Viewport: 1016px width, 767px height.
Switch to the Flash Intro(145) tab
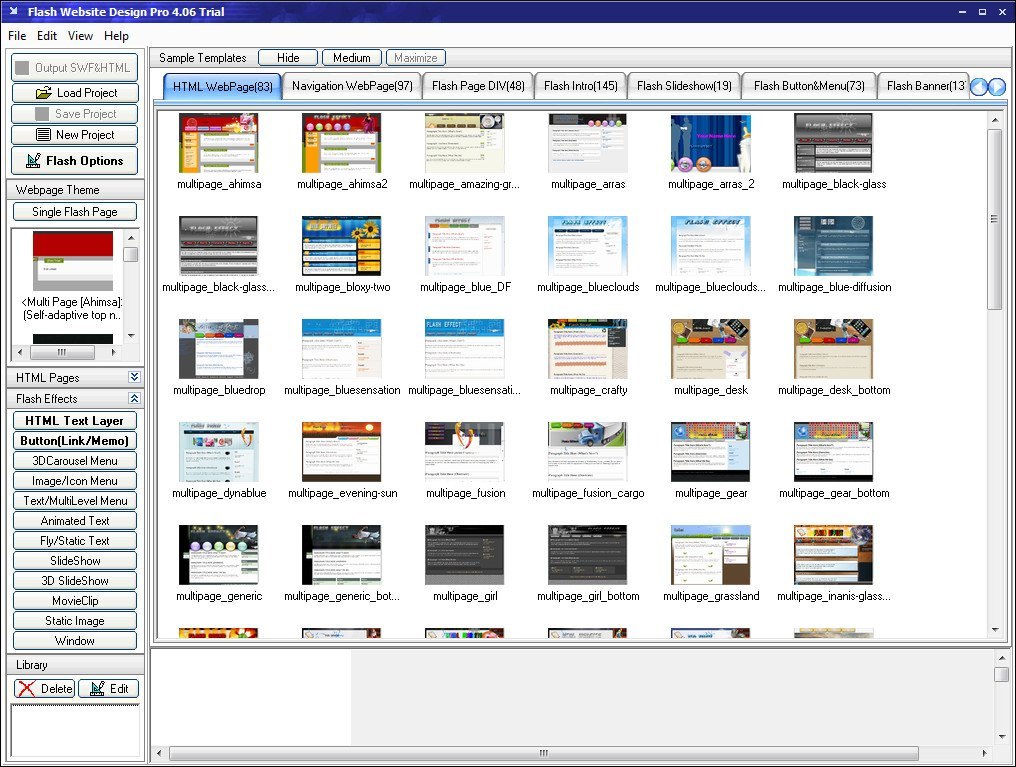point(581,86)
